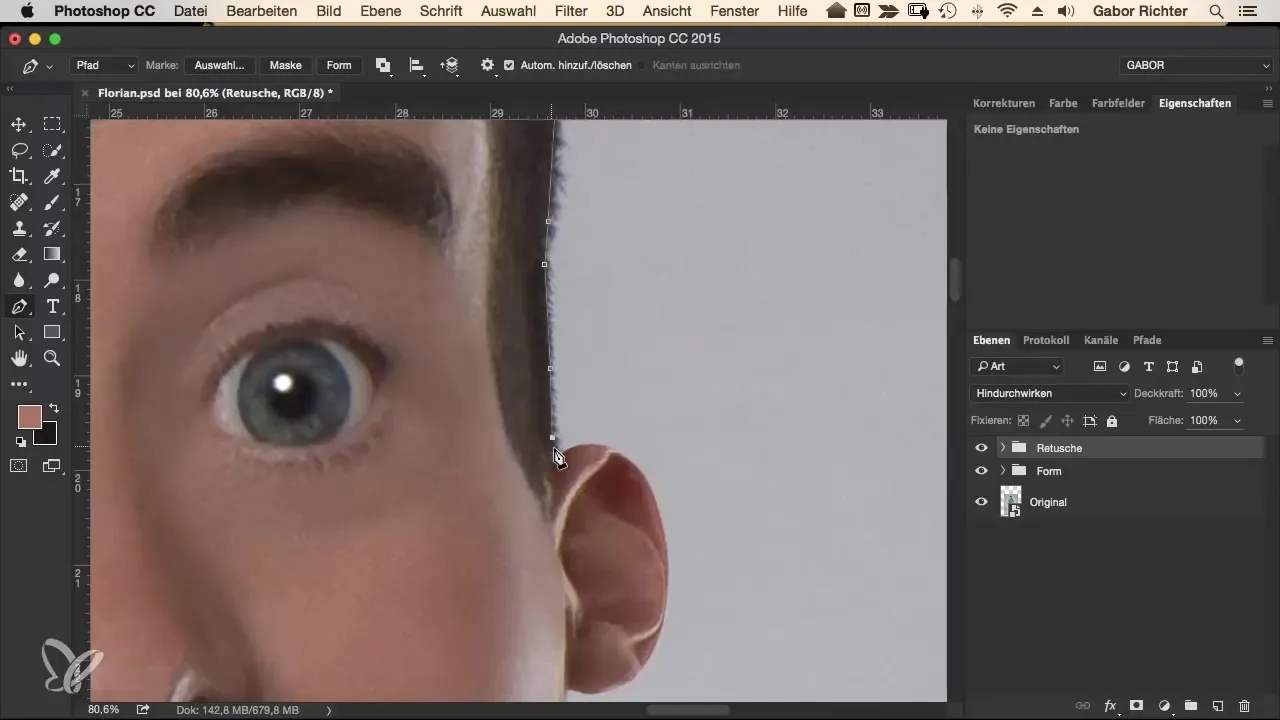Viewport: 1280px width, 720px height.
Task: Select the Blur tool
Action: pyautogui.click(x=18, y=281)
